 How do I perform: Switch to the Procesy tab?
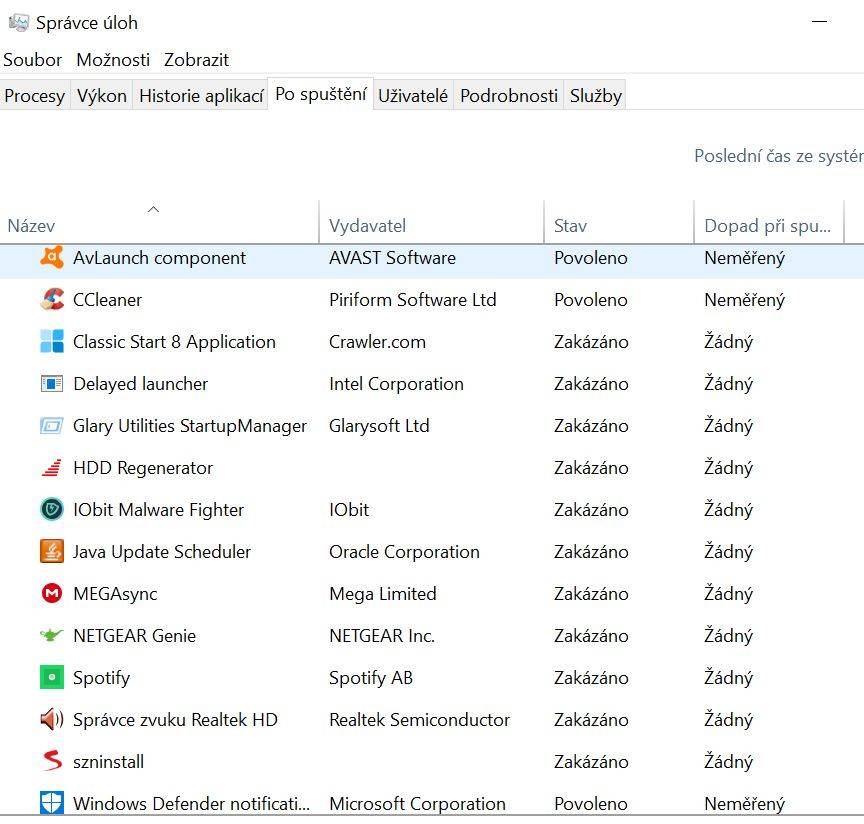point(35,96)
